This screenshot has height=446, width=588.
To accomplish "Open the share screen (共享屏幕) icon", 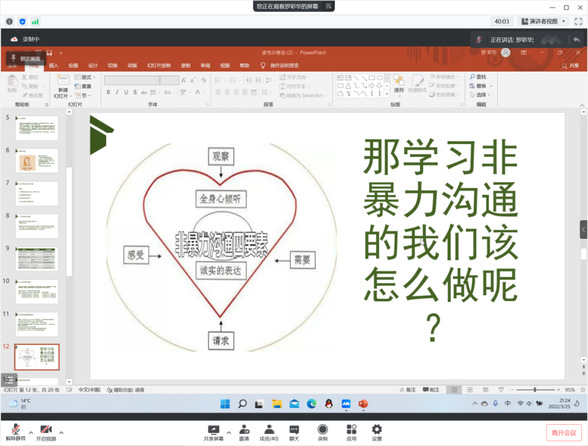I will coord(213,432).
